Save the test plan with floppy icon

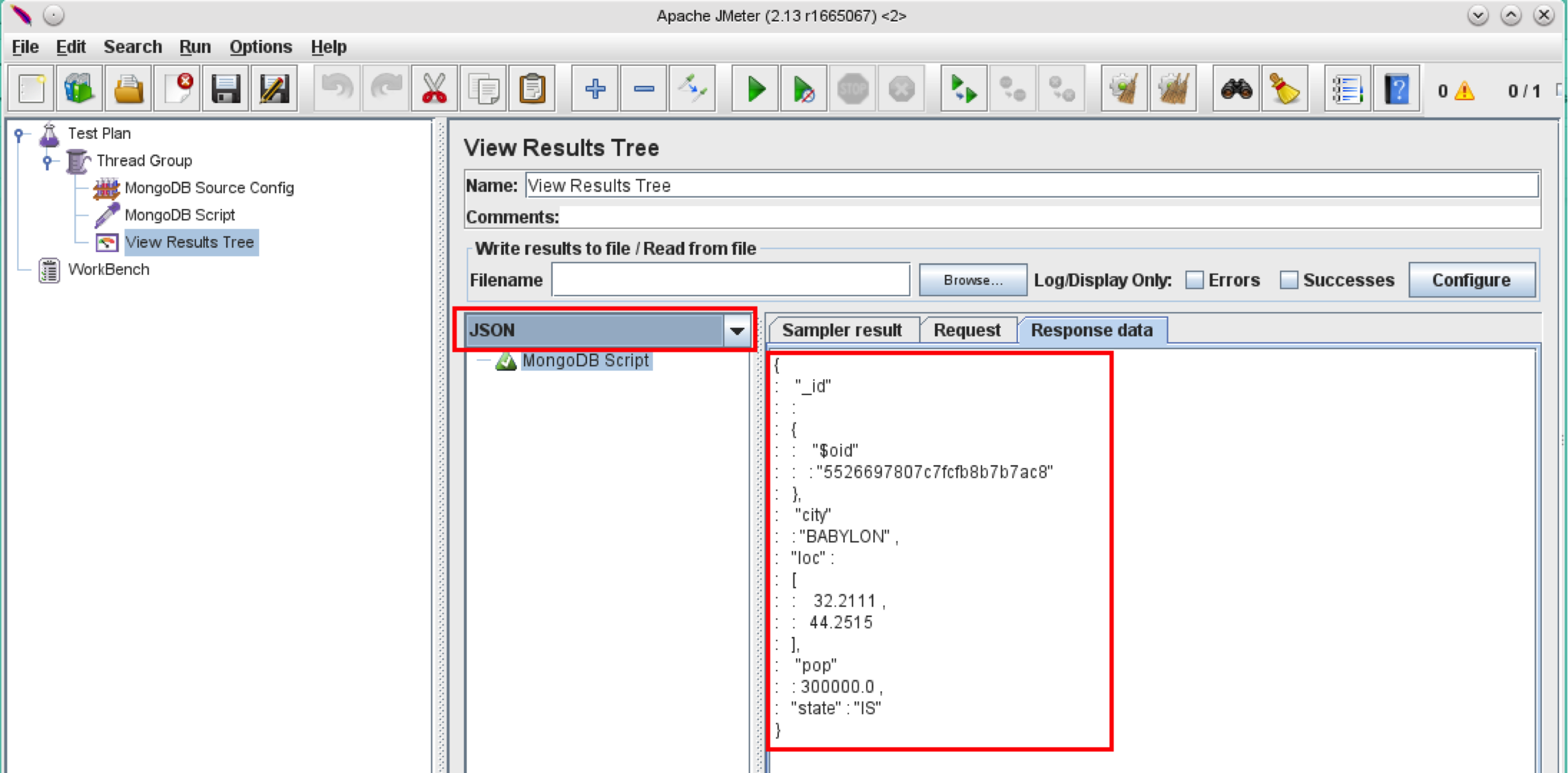pos(225,89)
